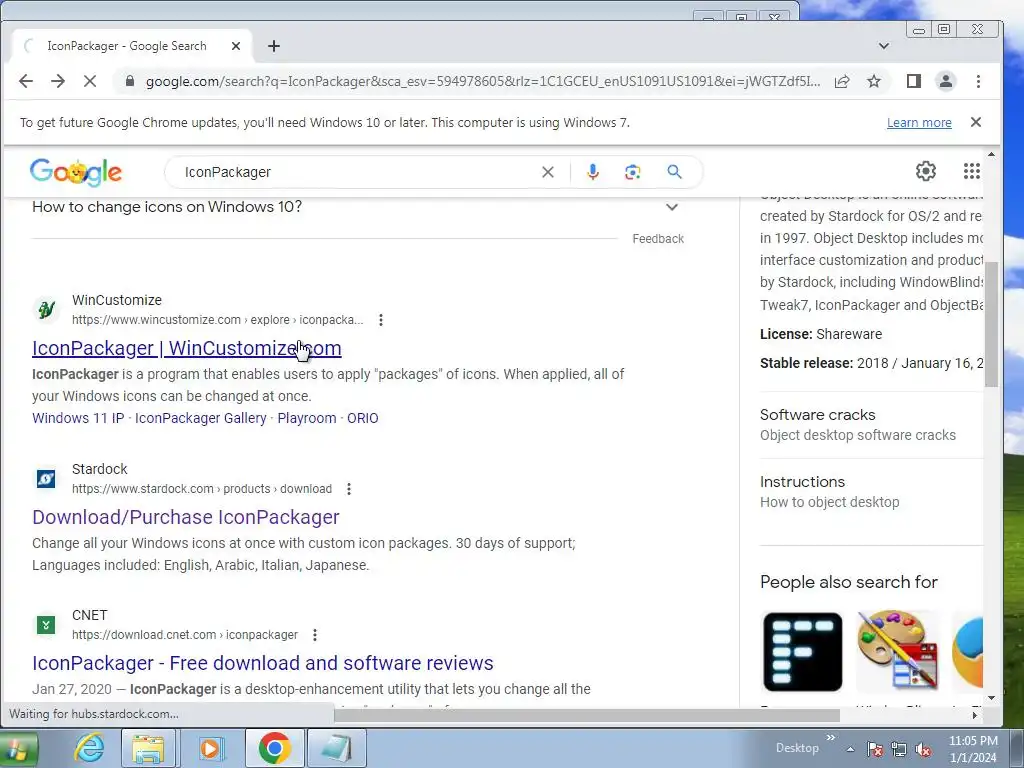Viewport: 1024px width, 768px height.
Task: Search by image with the Lens icon
Action: tap(632, 172)
